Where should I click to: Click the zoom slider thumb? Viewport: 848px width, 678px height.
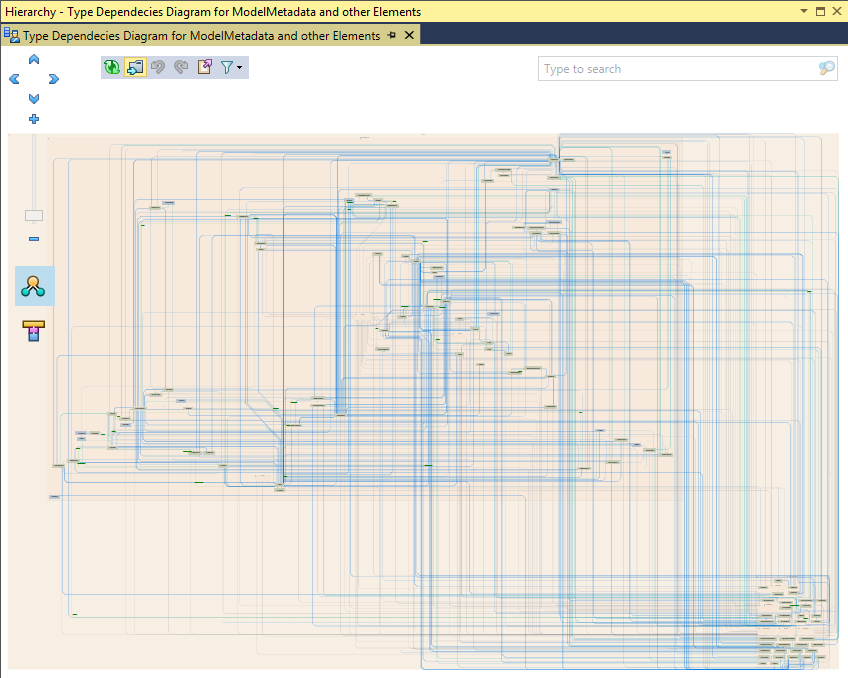pyautogui.click(x=34, y=216)
